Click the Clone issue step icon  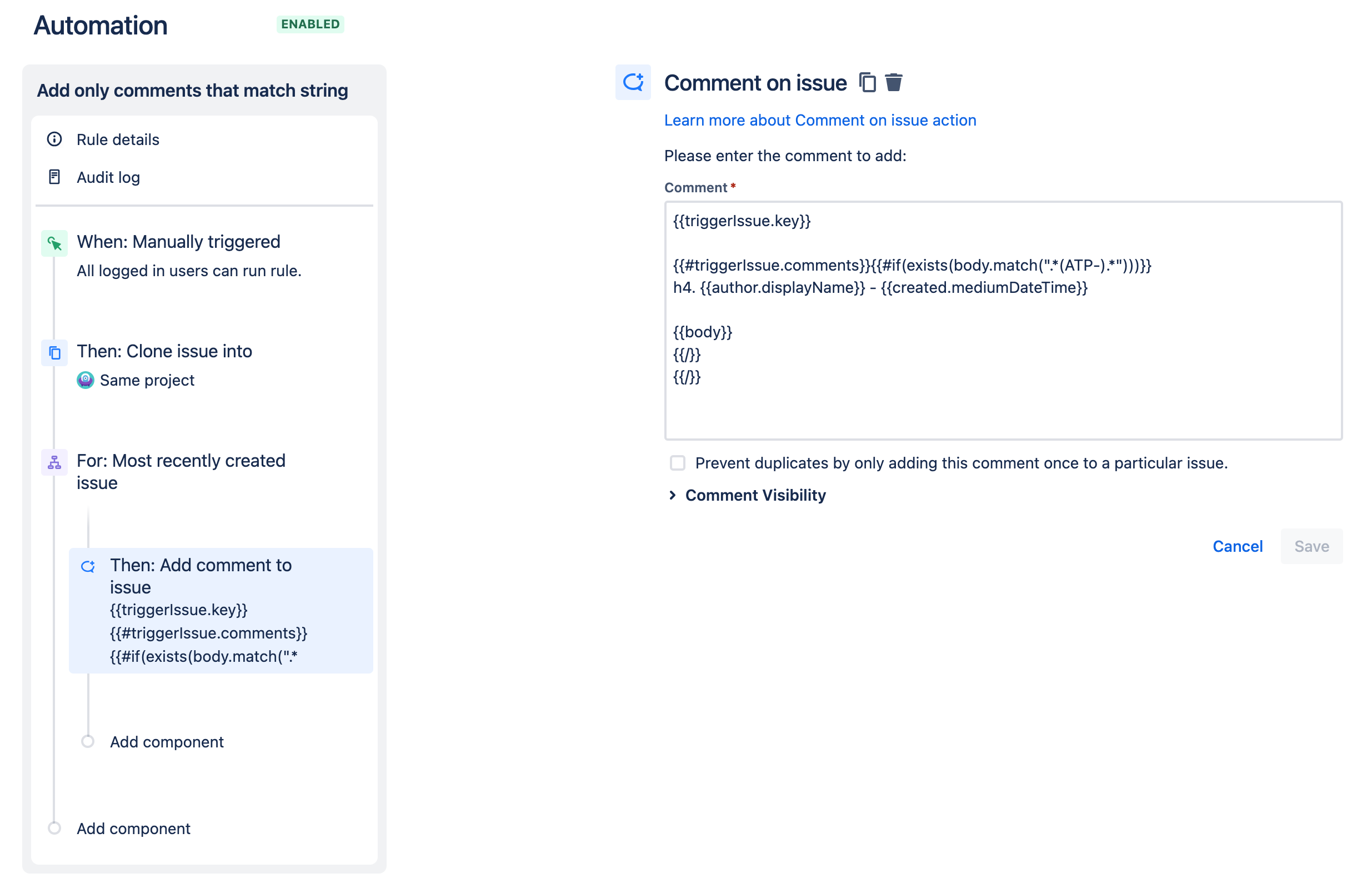pyautogui.click(x=54, y=353)
